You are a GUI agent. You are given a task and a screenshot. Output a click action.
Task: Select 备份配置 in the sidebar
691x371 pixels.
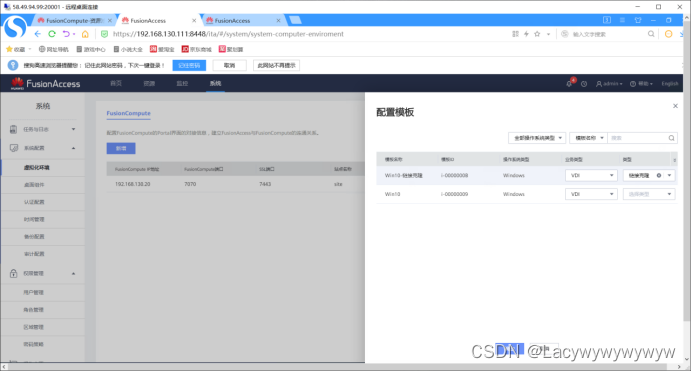coord(34,236)
